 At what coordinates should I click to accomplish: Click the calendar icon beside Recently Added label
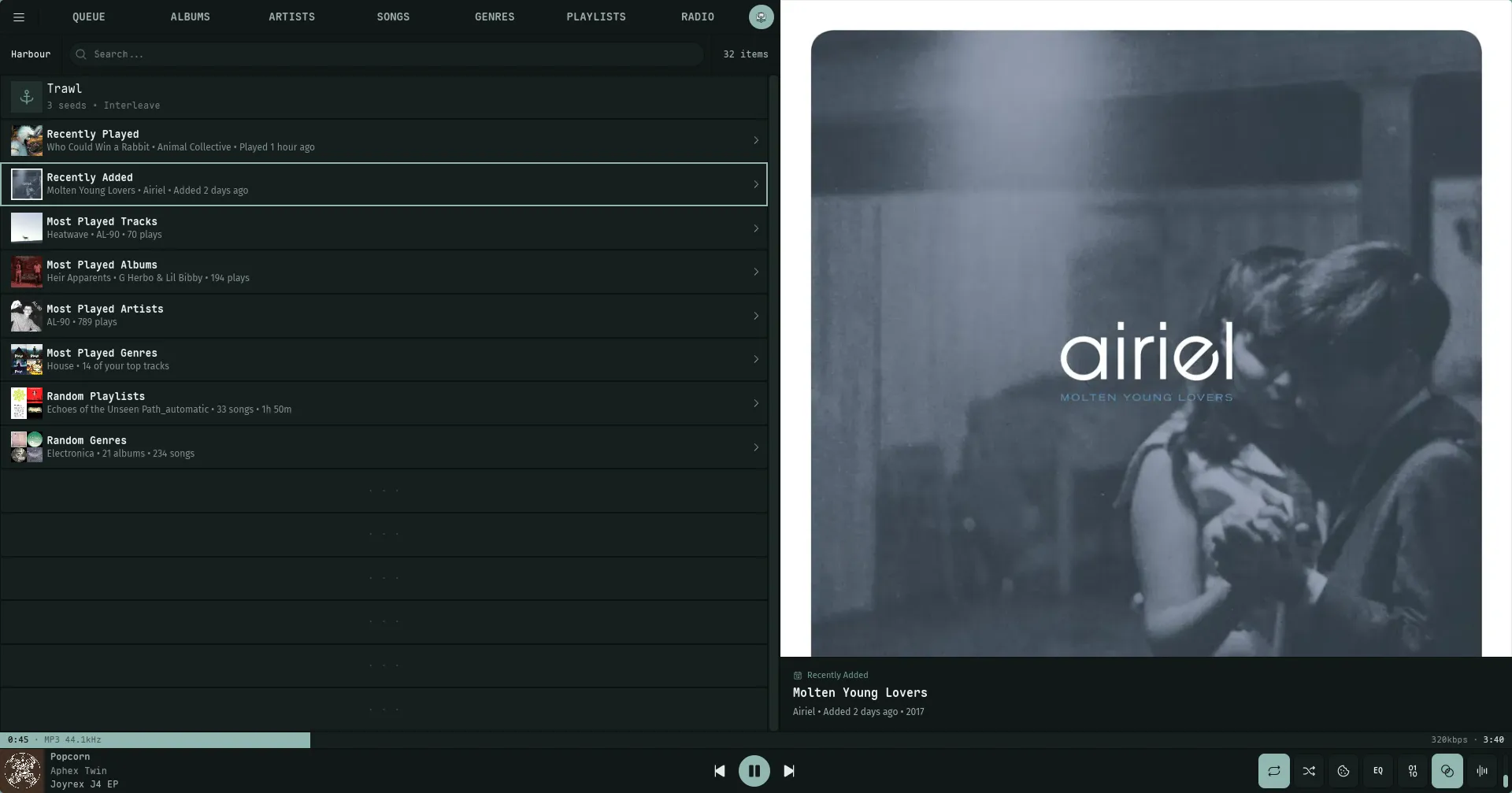point(798,676)
